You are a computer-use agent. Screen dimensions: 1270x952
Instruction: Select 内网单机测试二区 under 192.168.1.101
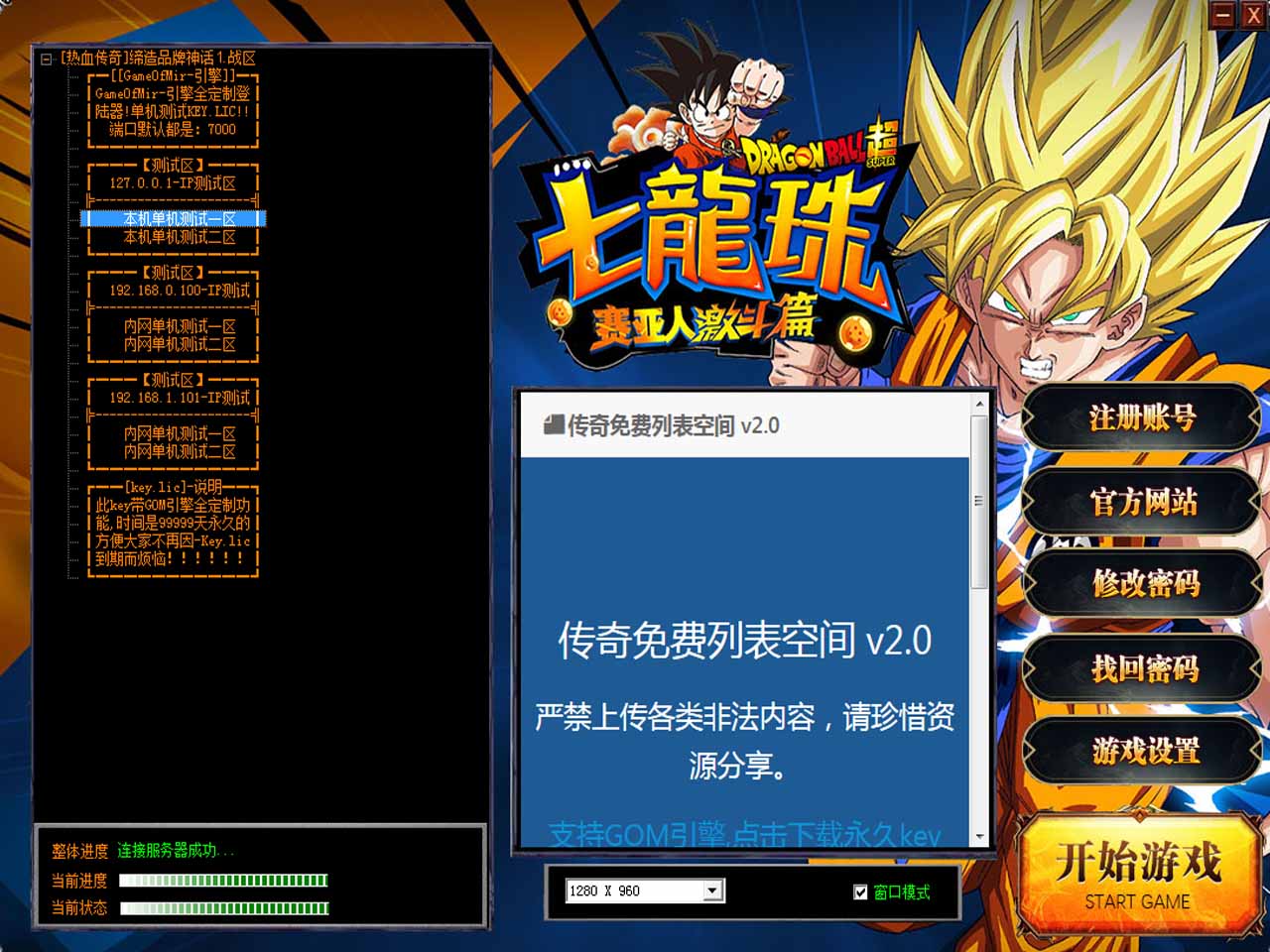pyautogui.click(x=180, y=451)
